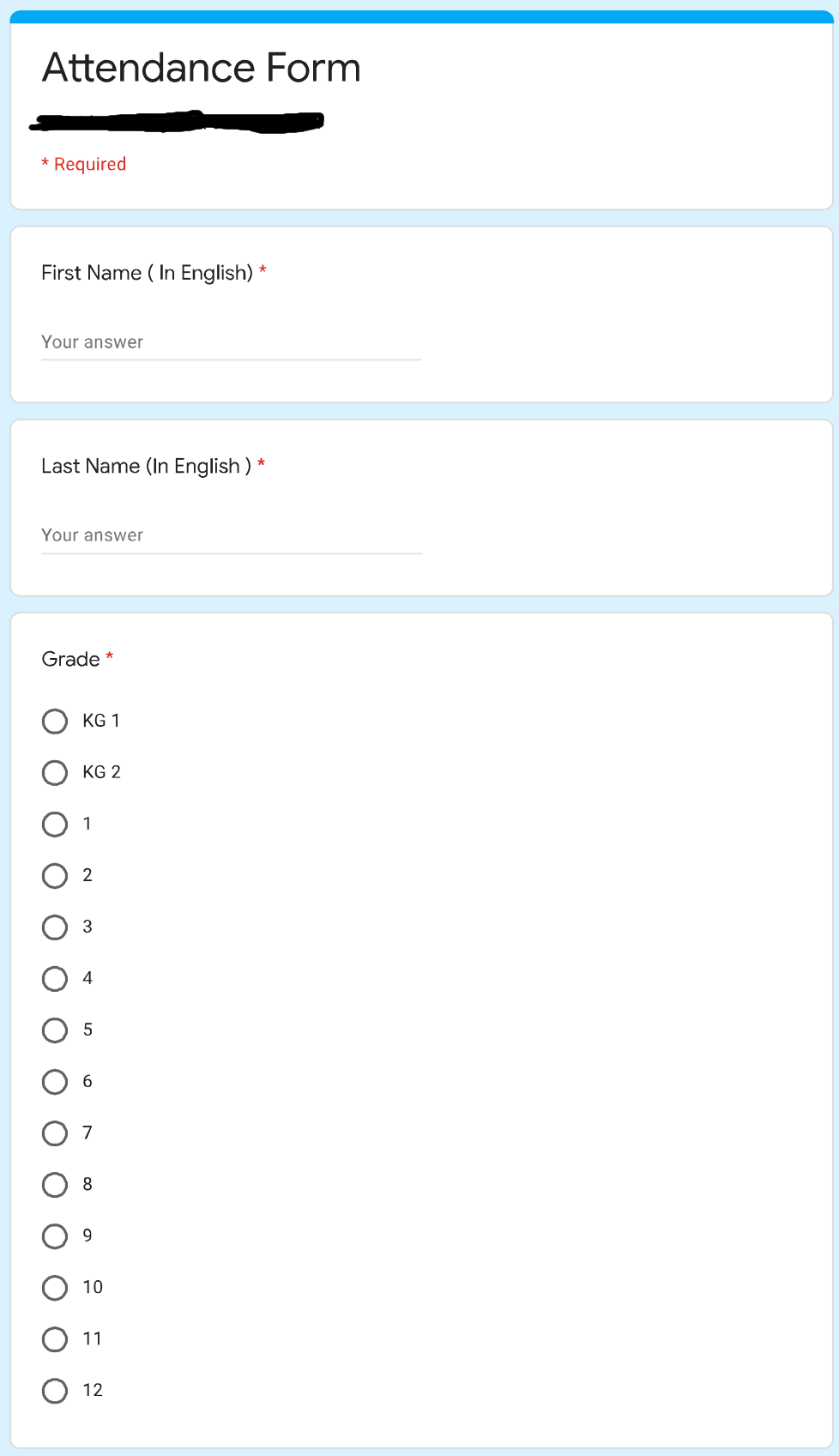Viewport: 839px width, 1456px height.
Task: Select grade 9 radio button
Action: pyautogui.click(x=55, y=1235)
